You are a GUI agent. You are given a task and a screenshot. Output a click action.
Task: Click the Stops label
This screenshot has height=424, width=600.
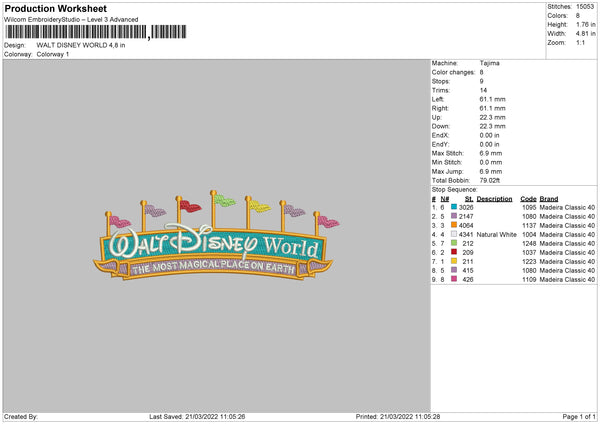pos(441,81)
